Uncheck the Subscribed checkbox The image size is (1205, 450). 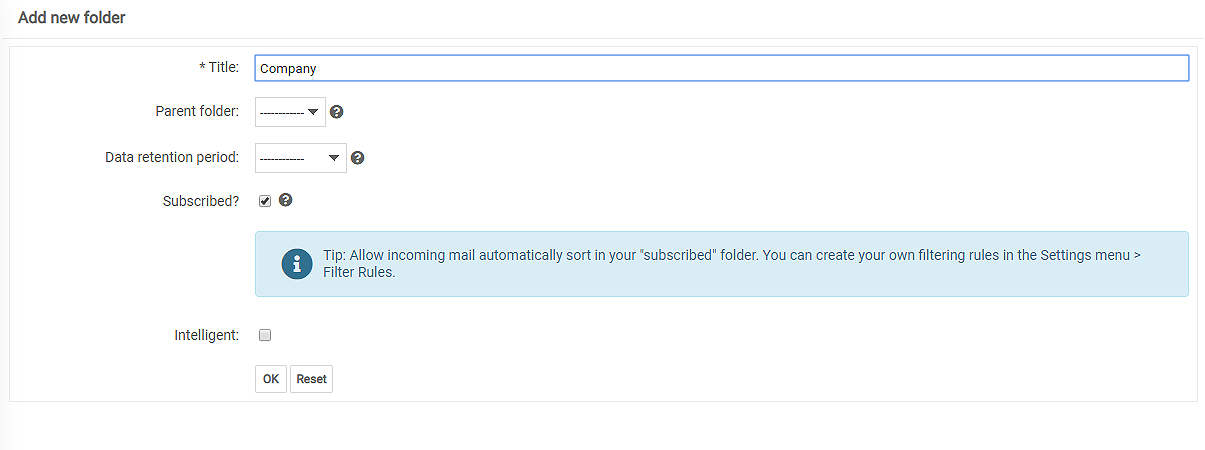pos(265,201)
